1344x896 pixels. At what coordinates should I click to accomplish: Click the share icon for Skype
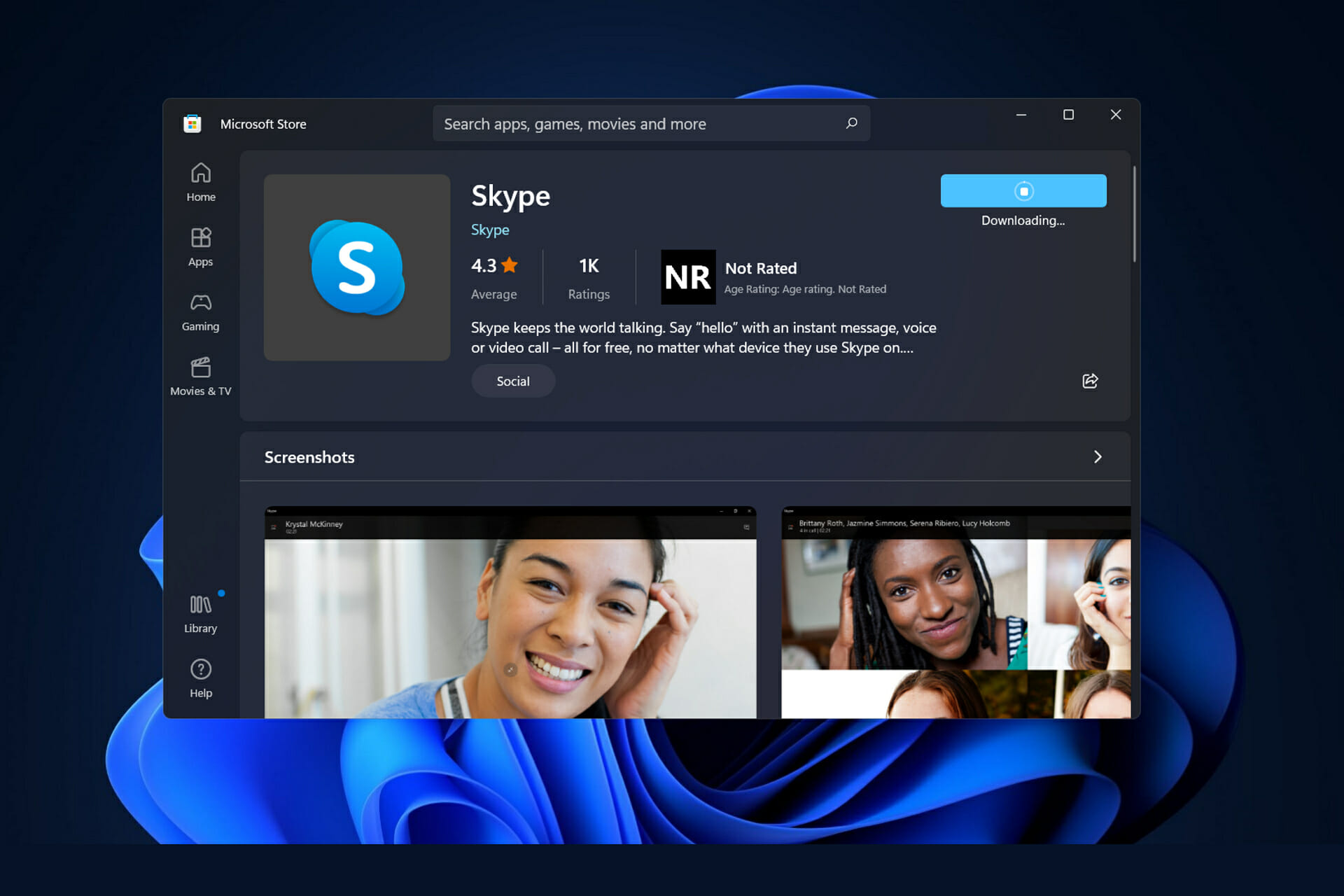point(1089,380)
